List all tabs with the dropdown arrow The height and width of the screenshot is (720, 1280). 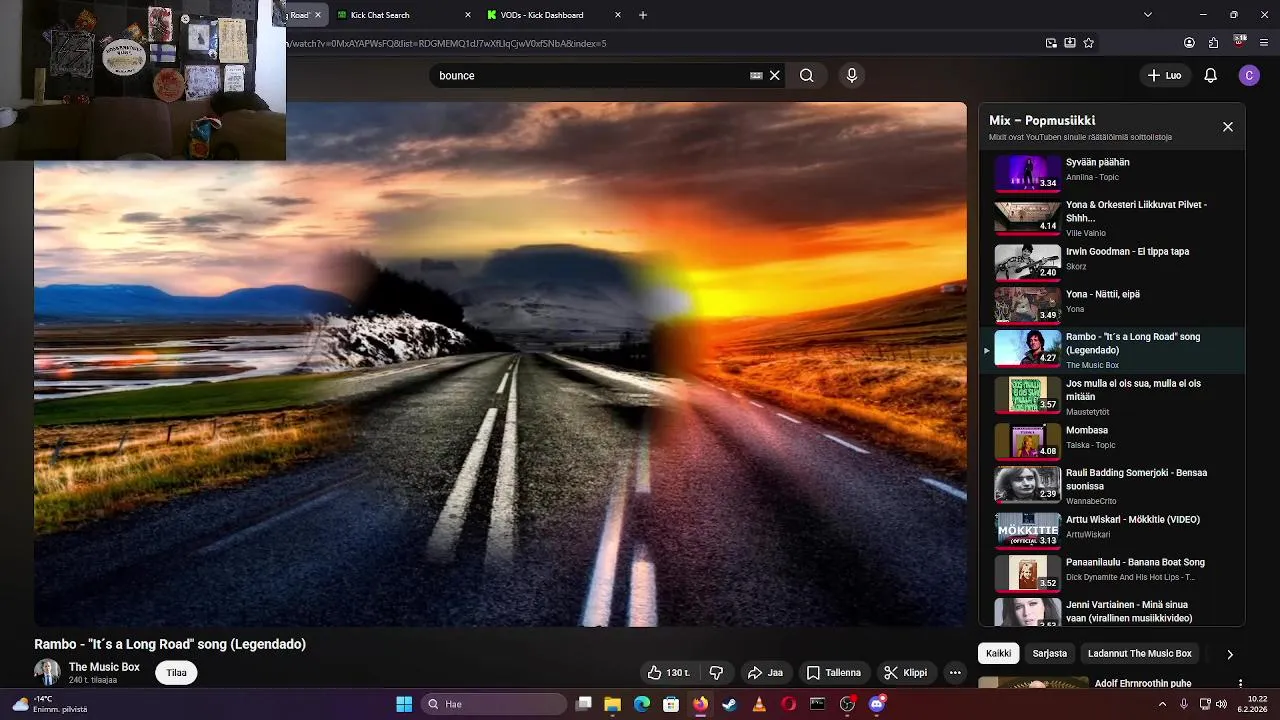tap(1147, 15)
